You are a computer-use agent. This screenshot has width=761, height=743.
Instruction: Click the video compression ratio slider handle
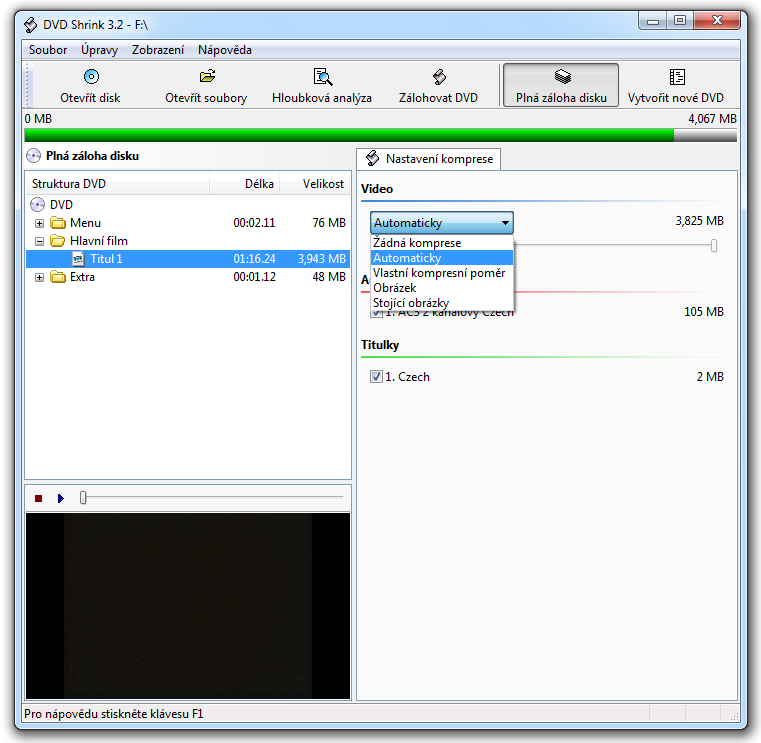[714, 246]
